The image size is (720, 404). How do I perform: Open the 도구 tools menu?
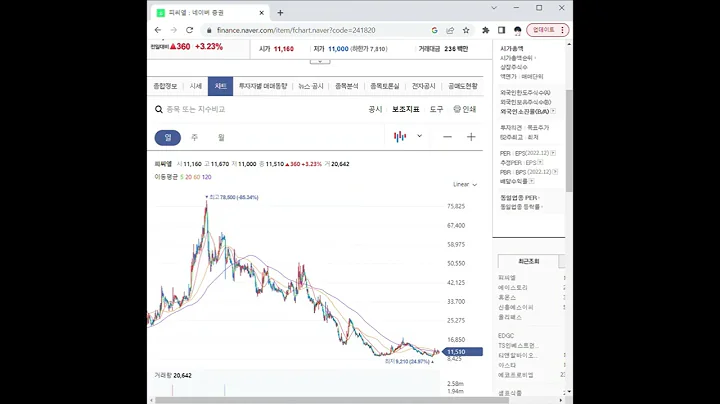point(436,109)
